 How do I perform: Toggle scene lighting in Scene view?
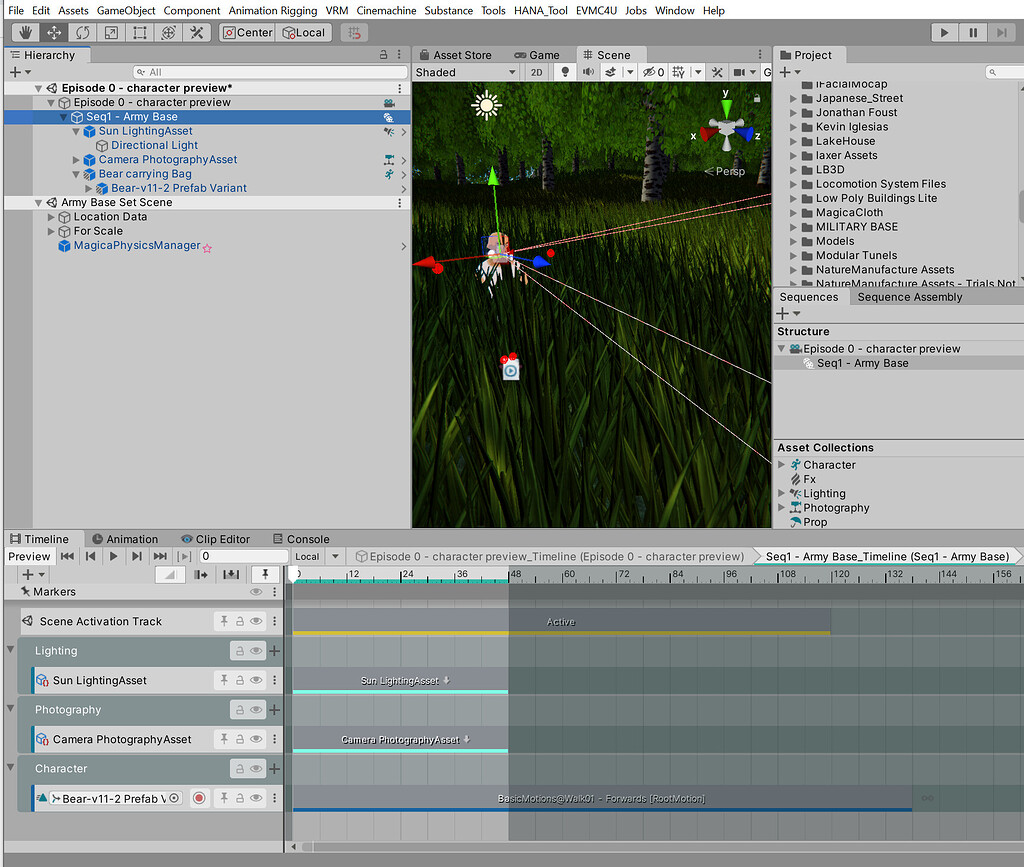click(565, 71)
